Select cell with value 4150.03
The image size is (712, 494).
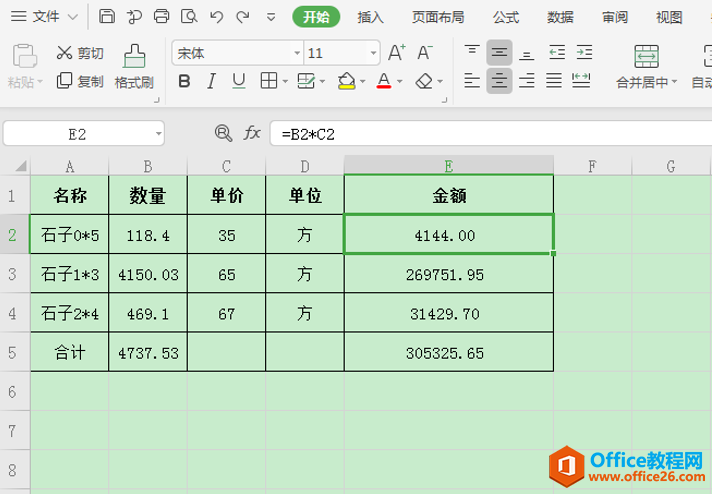(x=148, y=274)
